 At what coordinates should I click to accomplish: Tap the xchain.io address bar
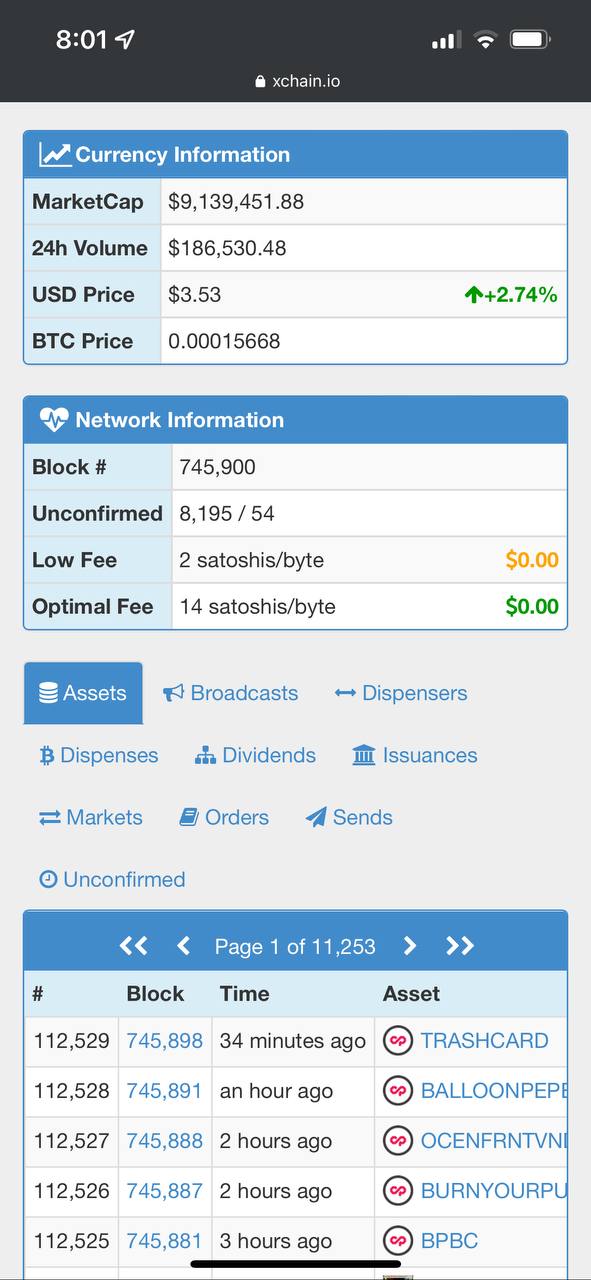coord(297,81)
